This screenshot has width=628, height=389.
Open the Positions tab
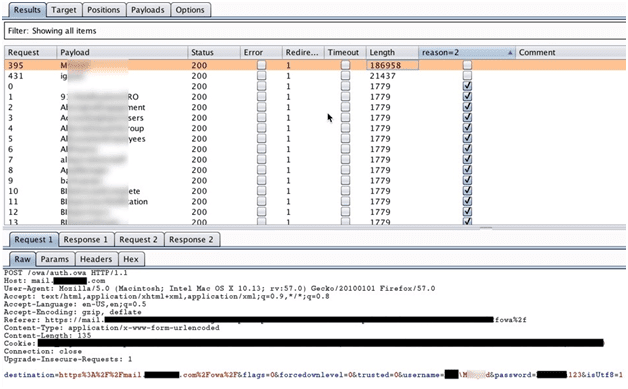(x=103, y=10)
